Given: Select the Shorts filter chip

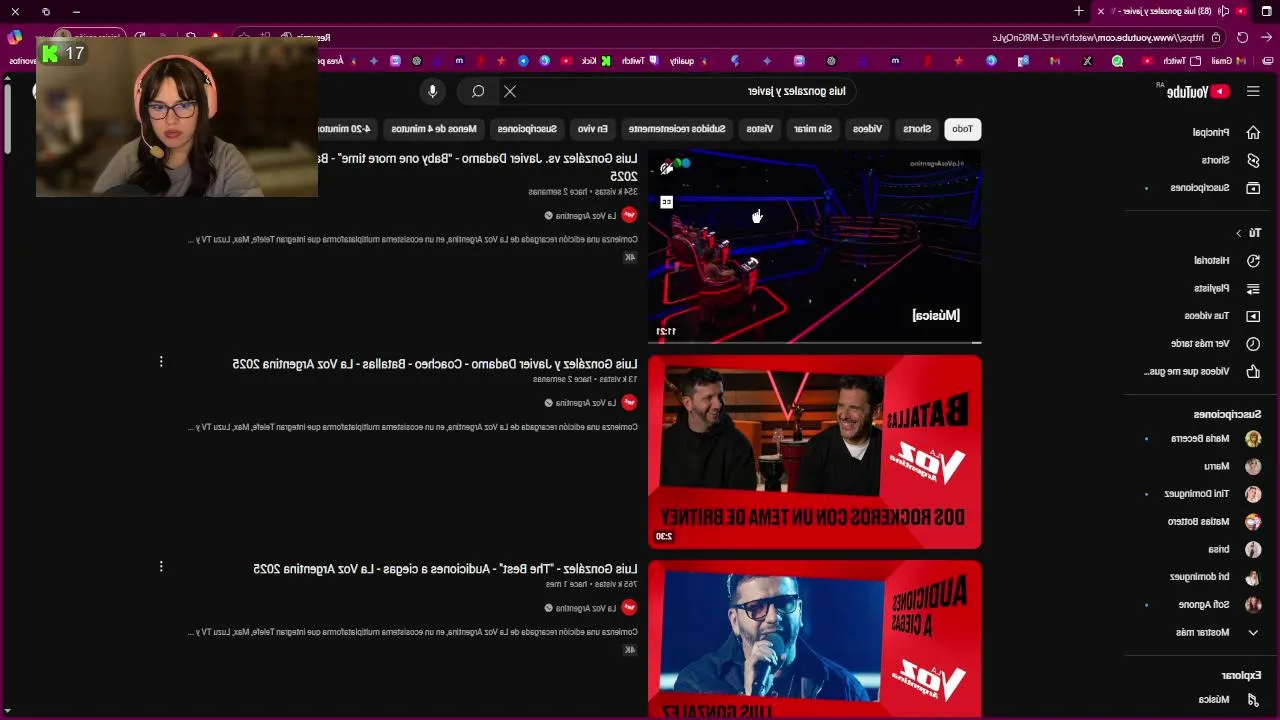Looking at the screenshot, I should pos(917,129).
